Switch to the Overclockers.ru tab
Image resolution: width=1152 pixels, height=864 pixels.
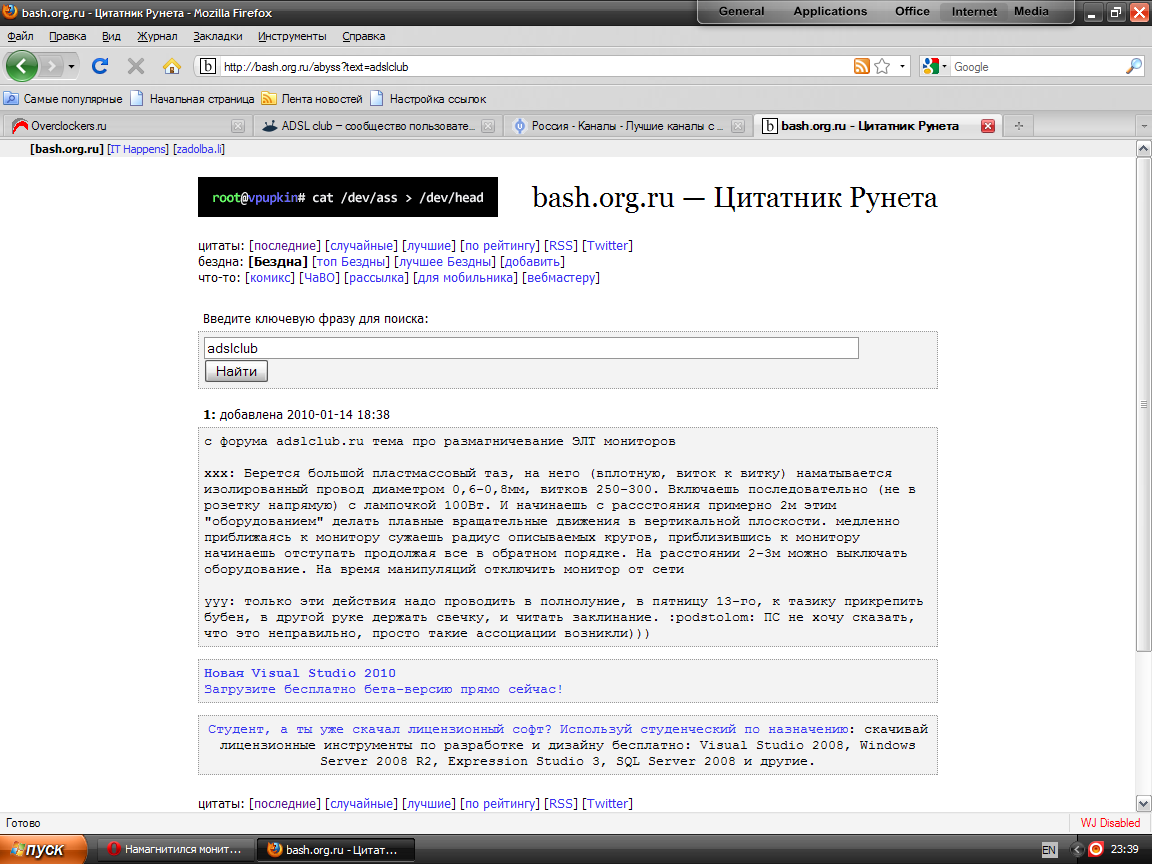click(127, 126)
